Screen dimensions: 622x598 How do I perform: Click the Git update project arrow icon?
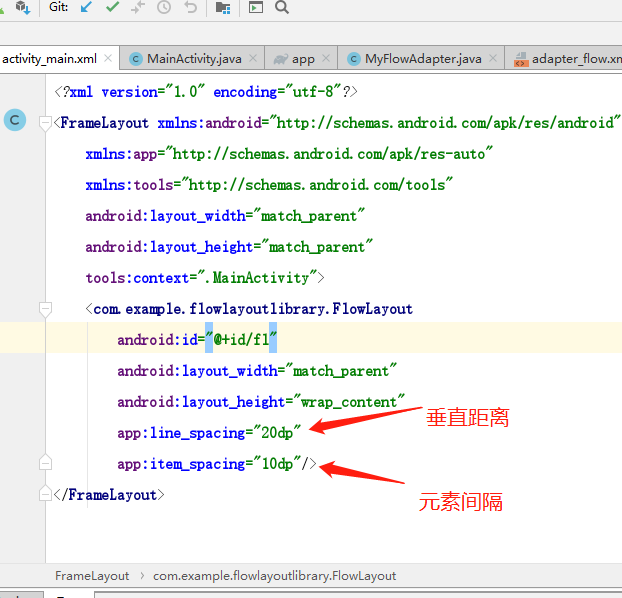coord(86,7)
